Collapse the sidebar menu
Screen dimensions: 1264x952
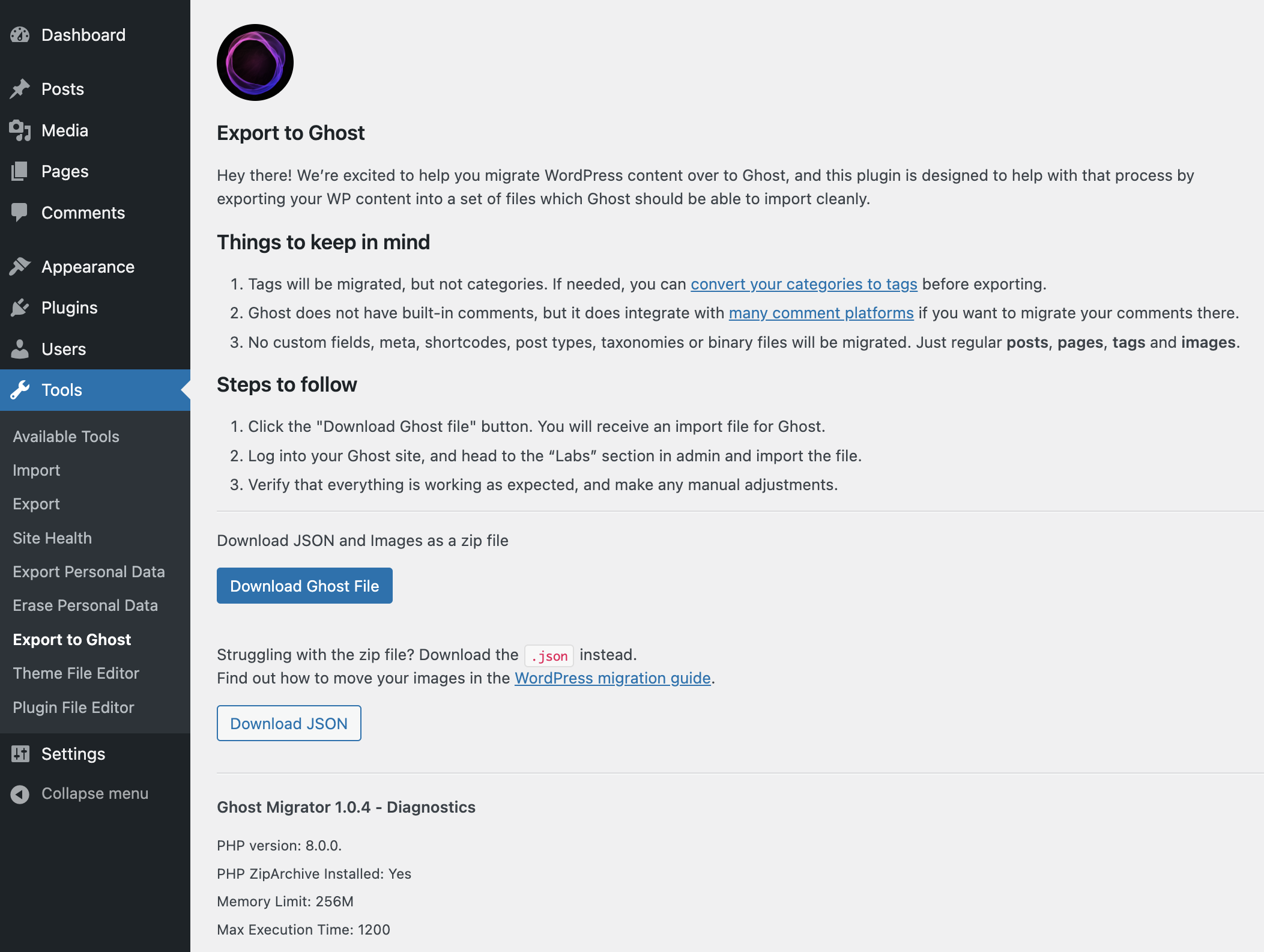(96, 793)
